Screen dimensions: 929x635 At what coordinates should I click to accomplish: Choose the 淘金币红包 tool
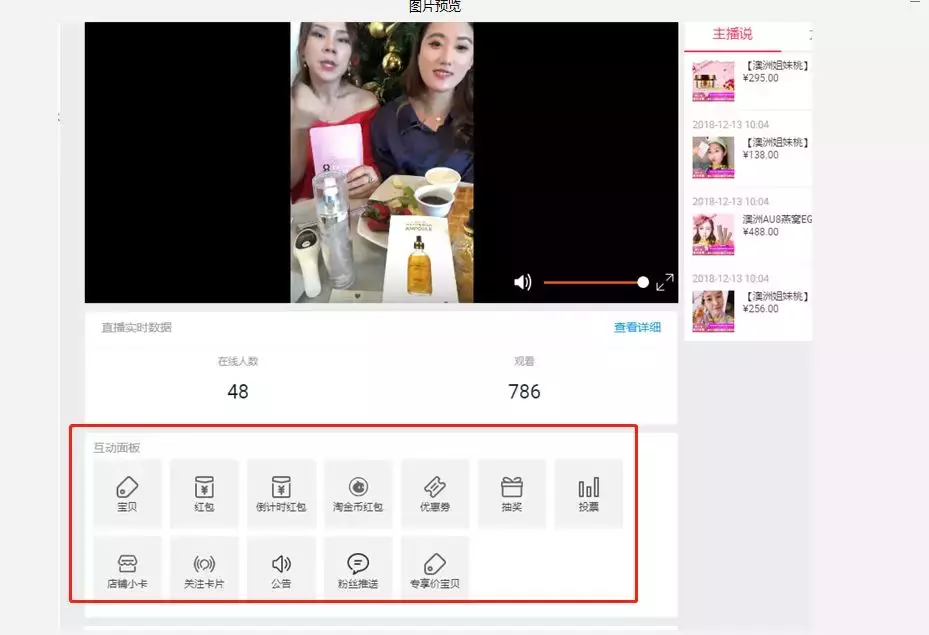click(358, 493)
